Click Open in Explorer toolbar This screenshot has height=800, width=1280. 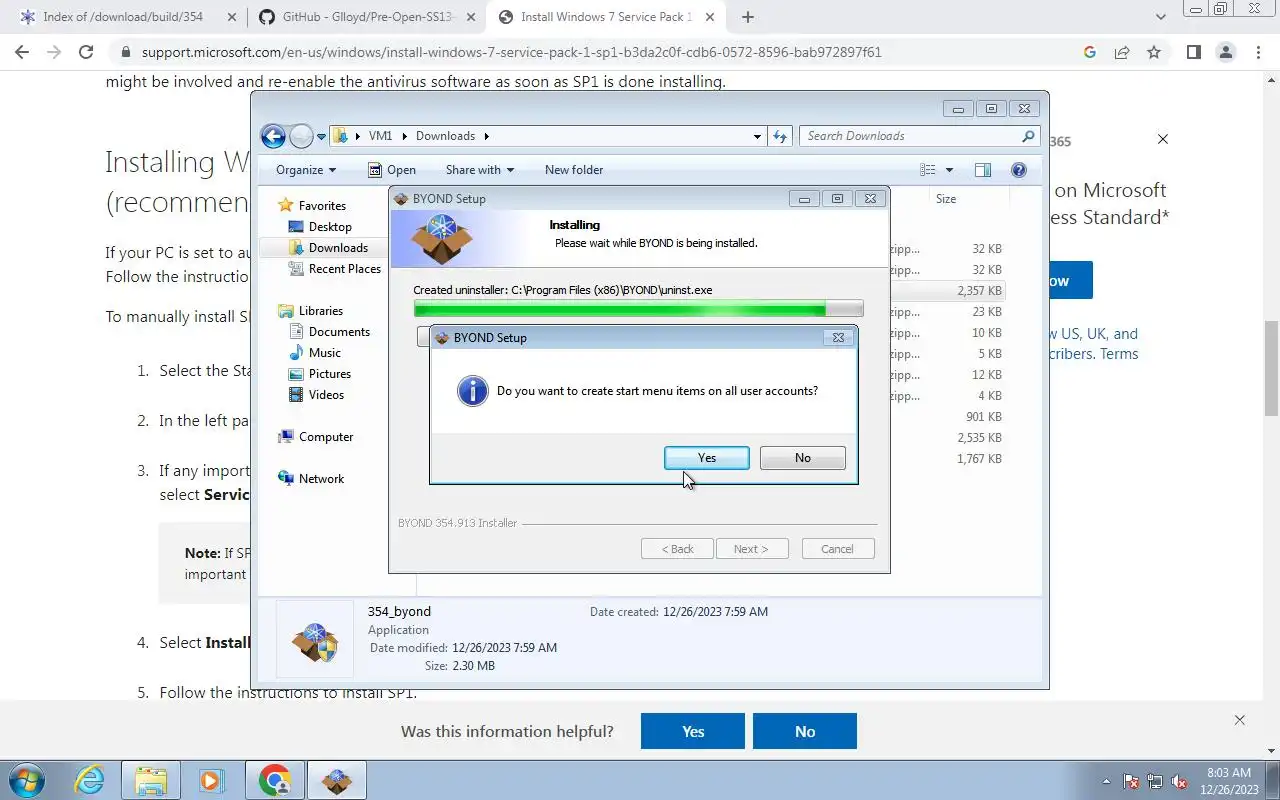(x=392, y=170)
